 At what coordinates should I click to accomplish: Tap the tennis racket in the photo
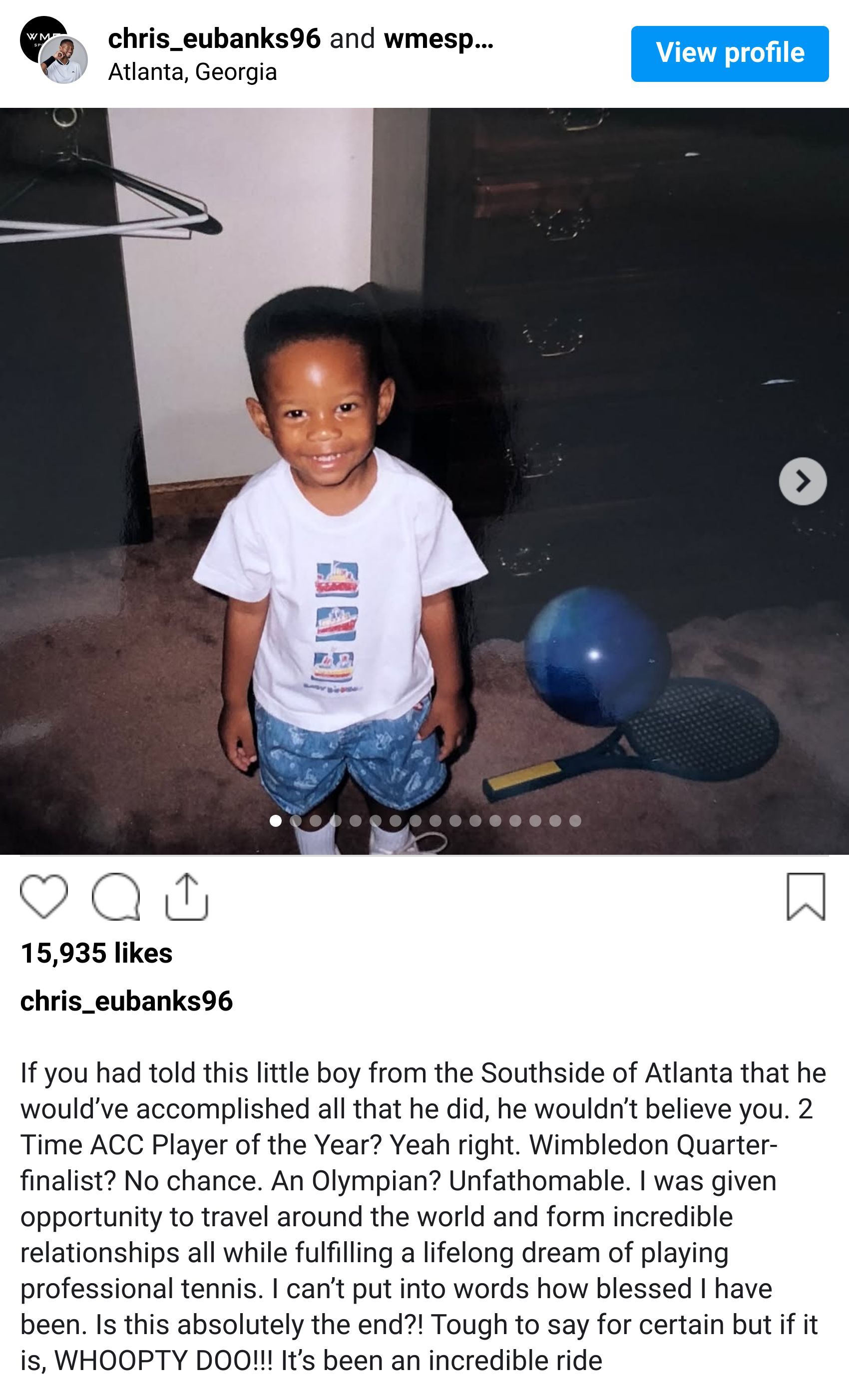point(631,738)
